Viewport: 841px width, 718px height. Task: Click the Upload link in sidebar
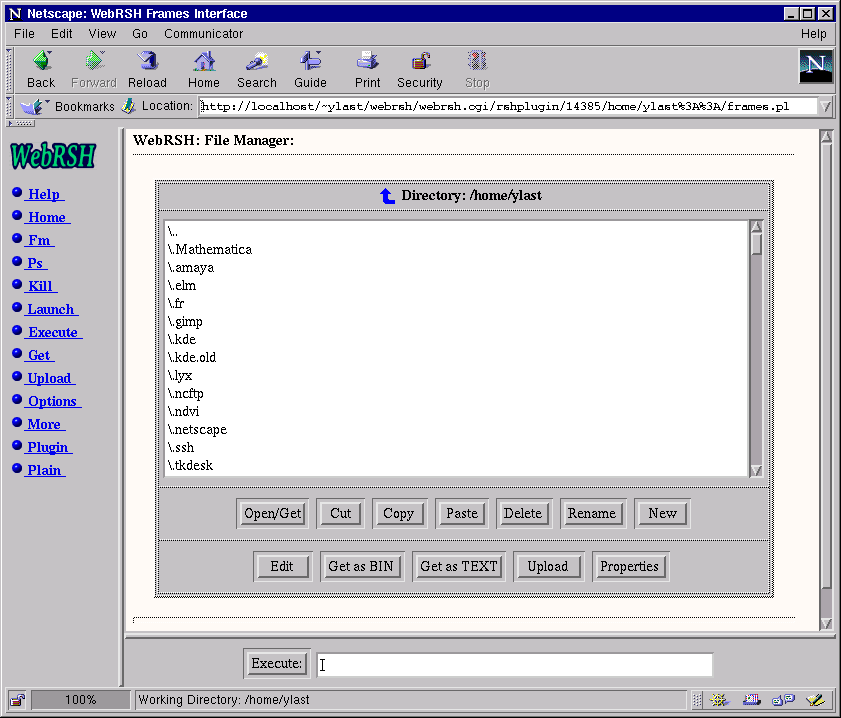[50, 379]
